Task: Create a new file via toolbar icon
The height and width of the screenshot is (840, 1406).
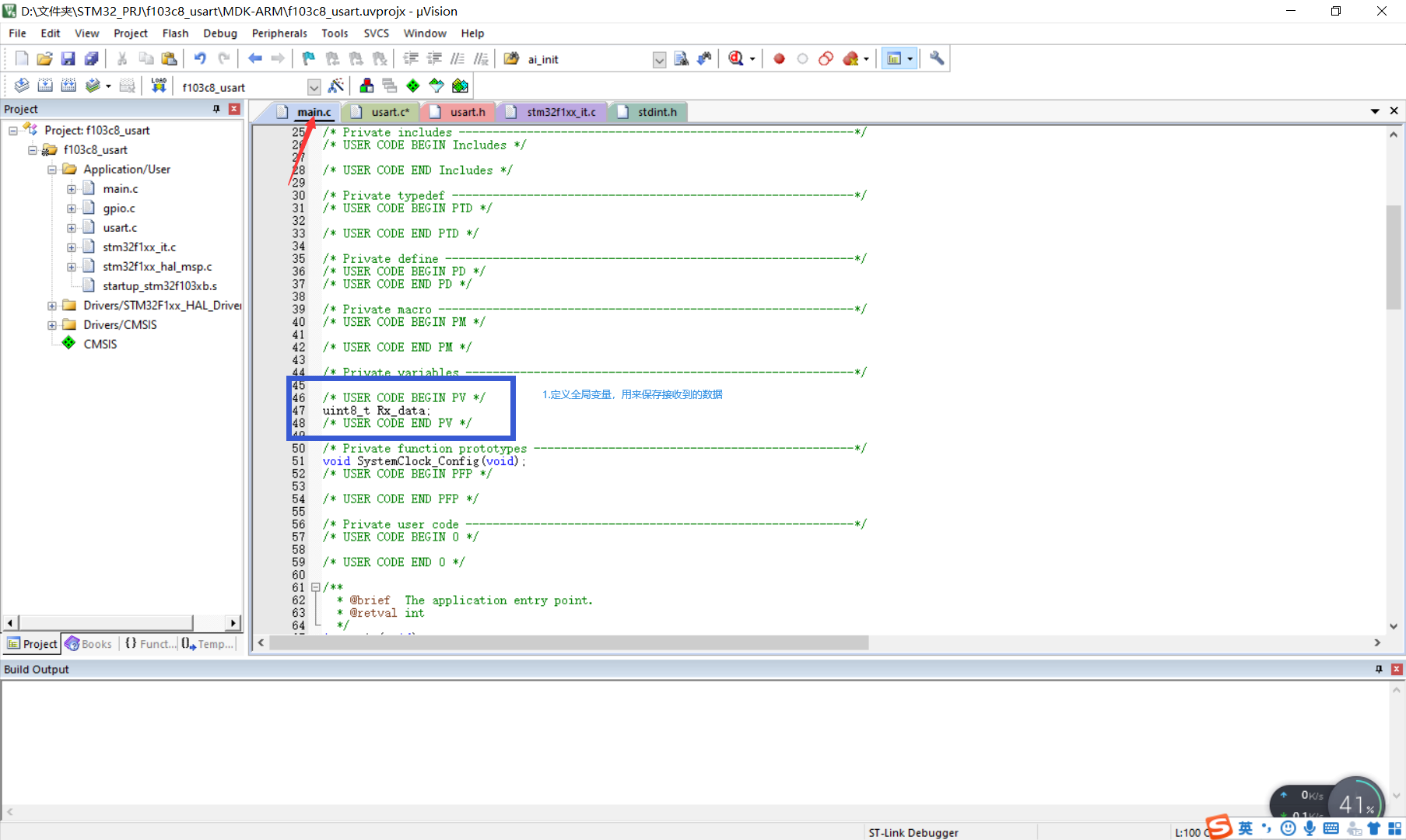Action: tap(22, 59)
